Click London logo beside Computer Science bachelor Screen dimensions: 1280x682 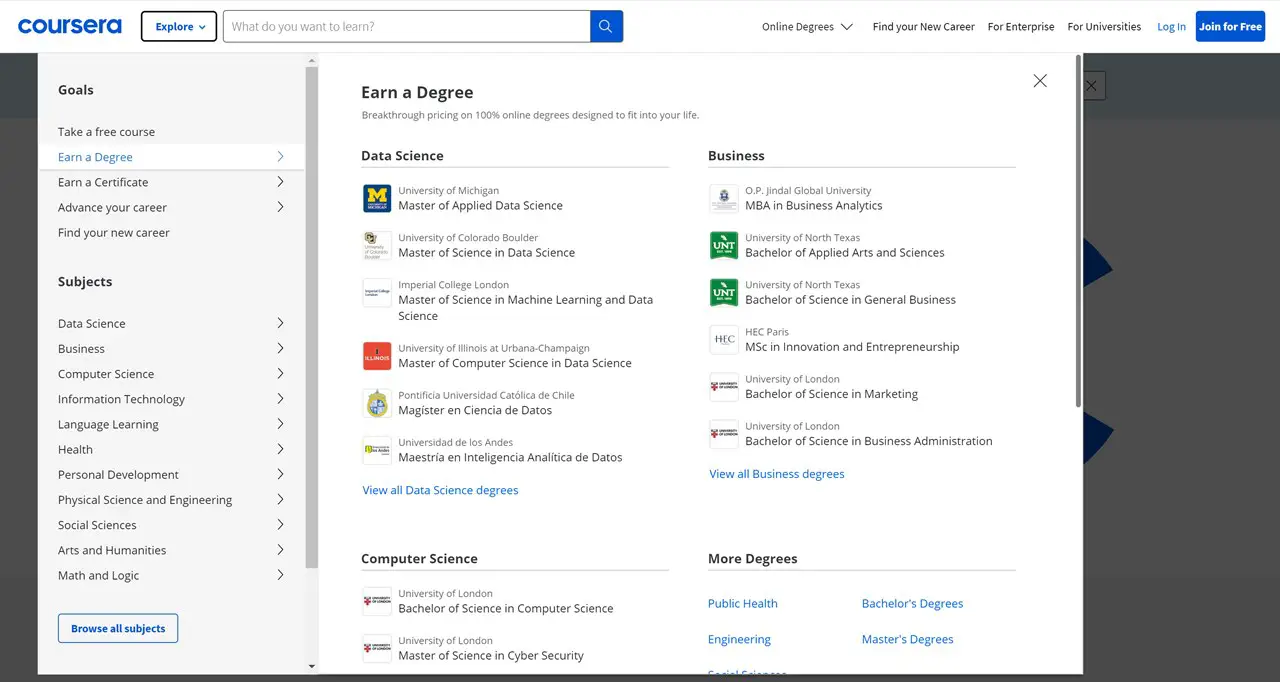pos(377,601)
